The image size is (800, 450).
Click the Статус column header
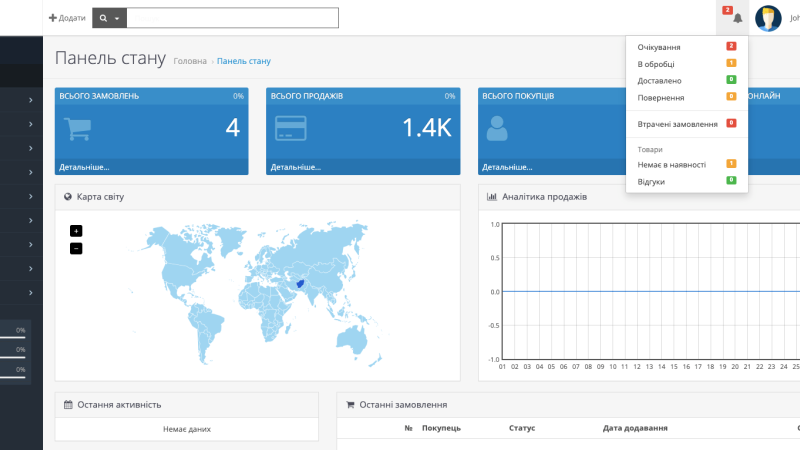click(x=522, y=428)
